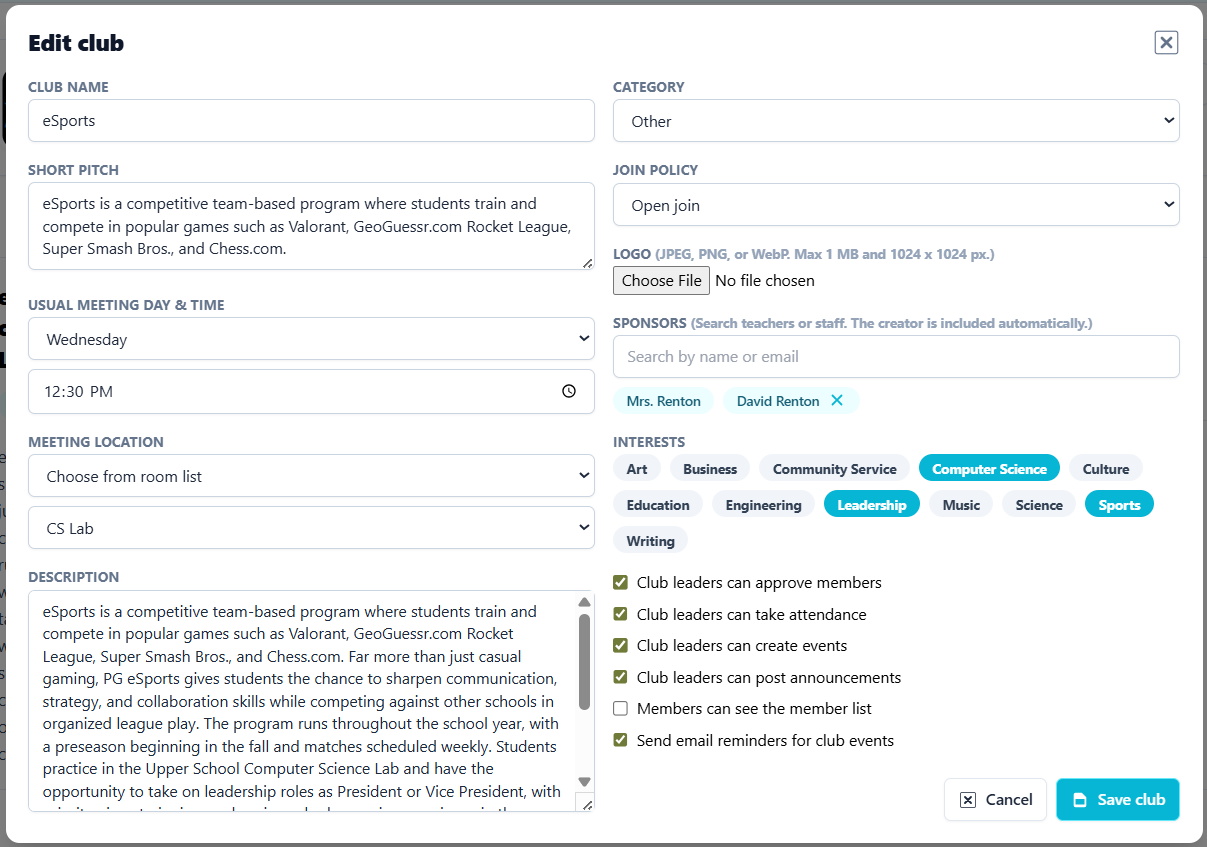Select the Culture interest tag
Screen dimensions: 1207x847
(x=1106, y=469)
